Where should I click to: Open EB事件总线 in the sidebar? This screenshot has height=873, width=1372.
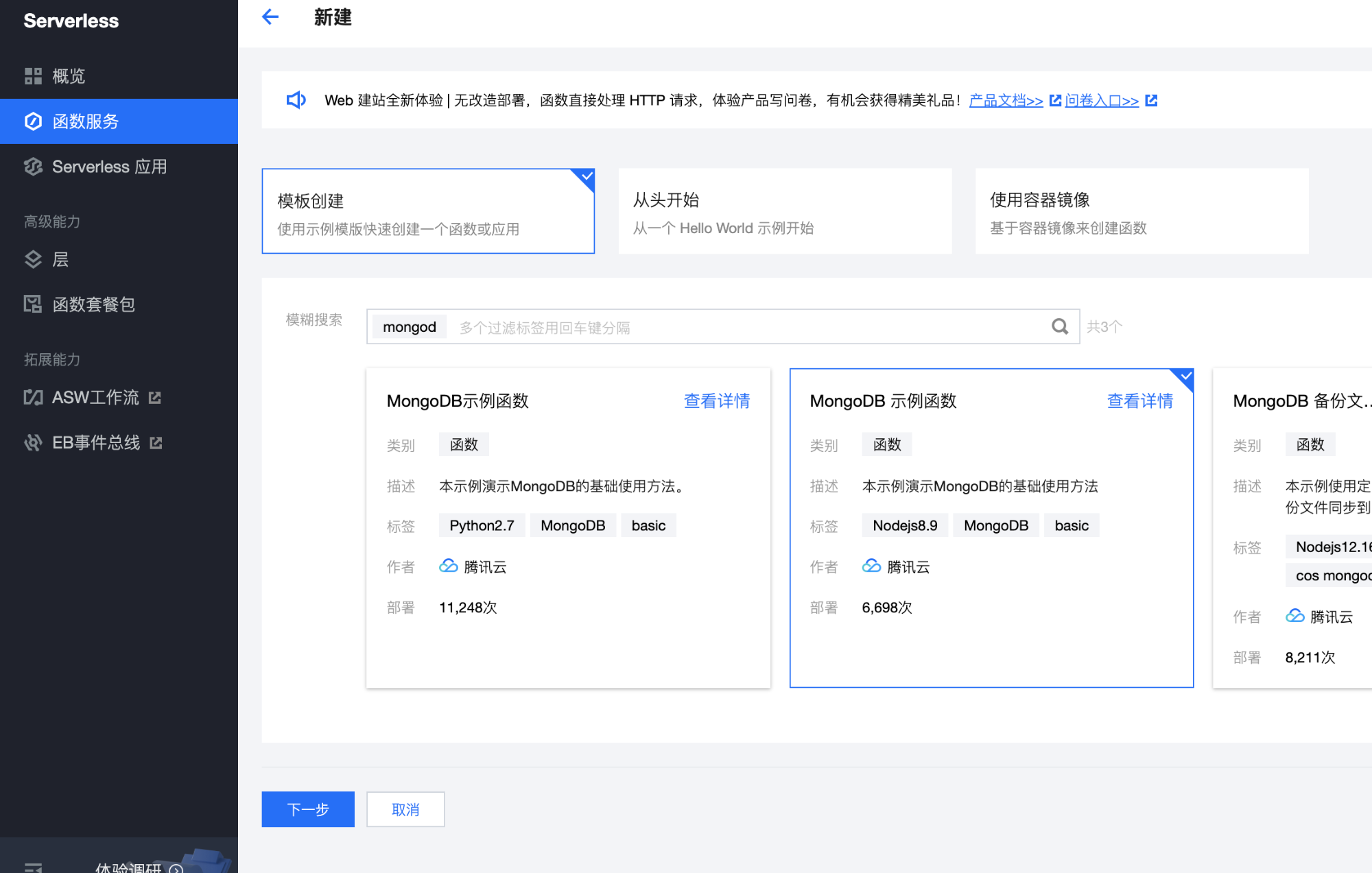[x=119, y=442]
